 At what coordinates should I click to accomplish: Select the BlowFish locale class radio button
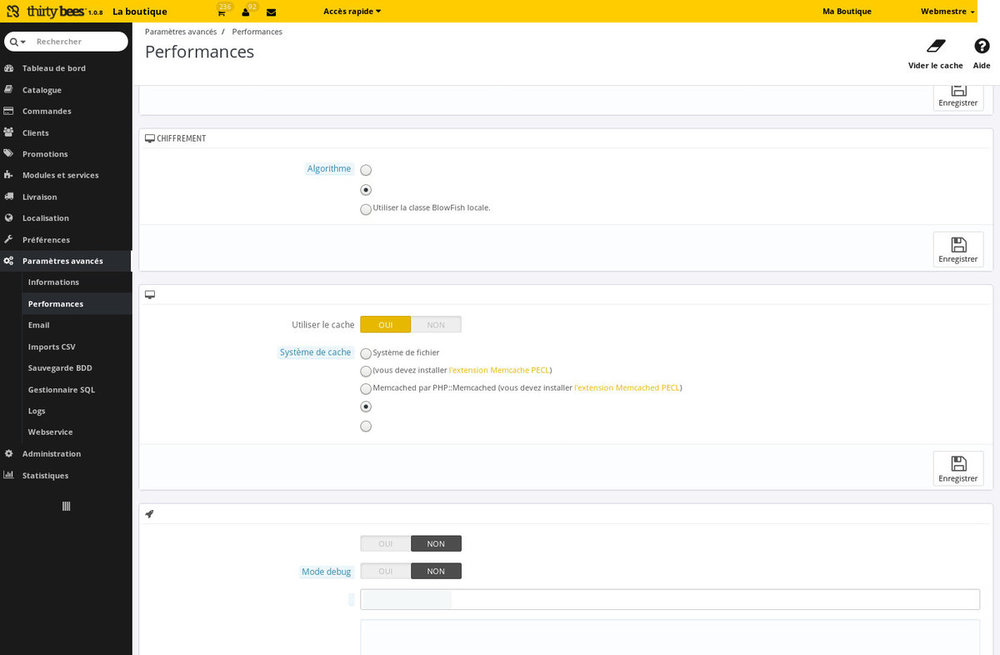[x=366, y=209]
